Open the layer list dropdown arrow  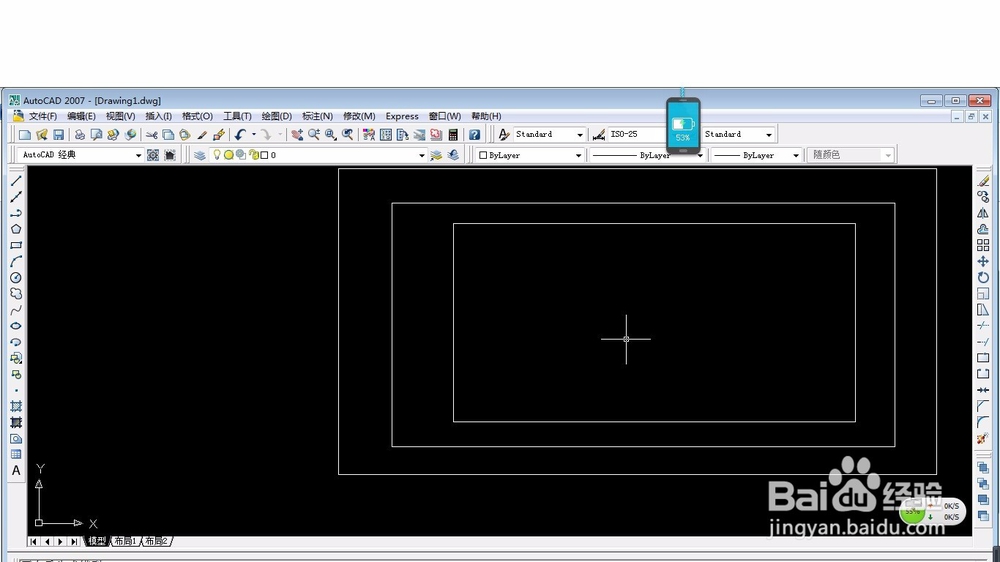coord(422,155)
